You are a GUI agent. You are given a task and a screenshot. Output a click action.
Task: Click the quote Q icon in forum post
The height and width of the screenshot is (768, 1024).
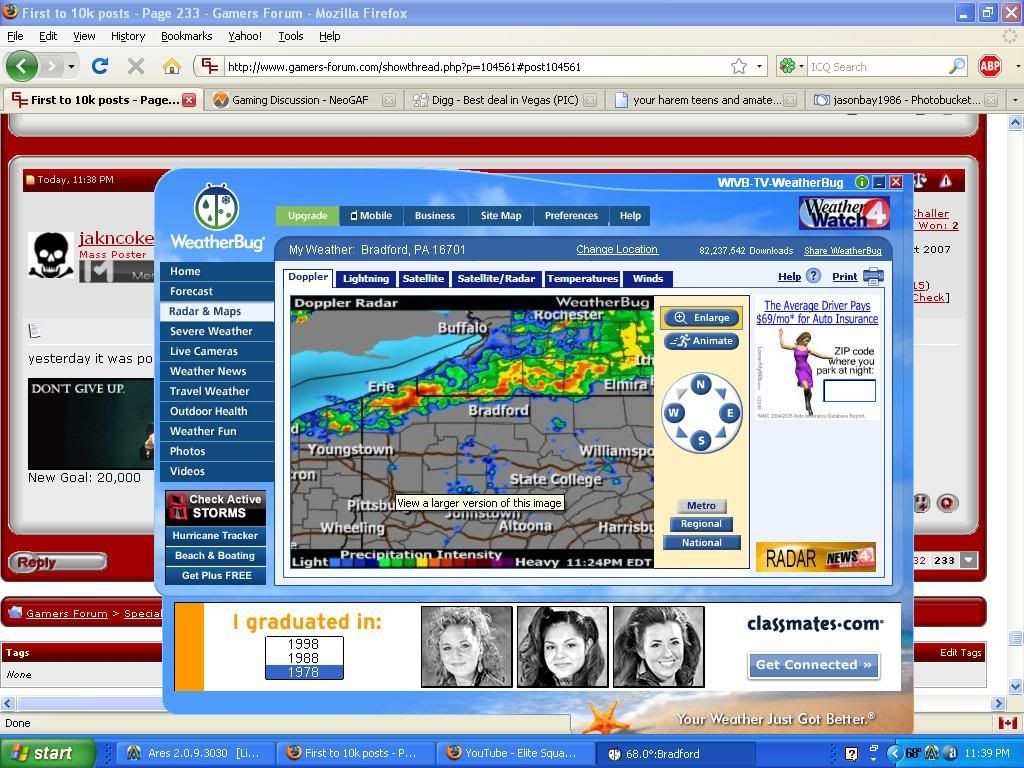tap(947, 502)
